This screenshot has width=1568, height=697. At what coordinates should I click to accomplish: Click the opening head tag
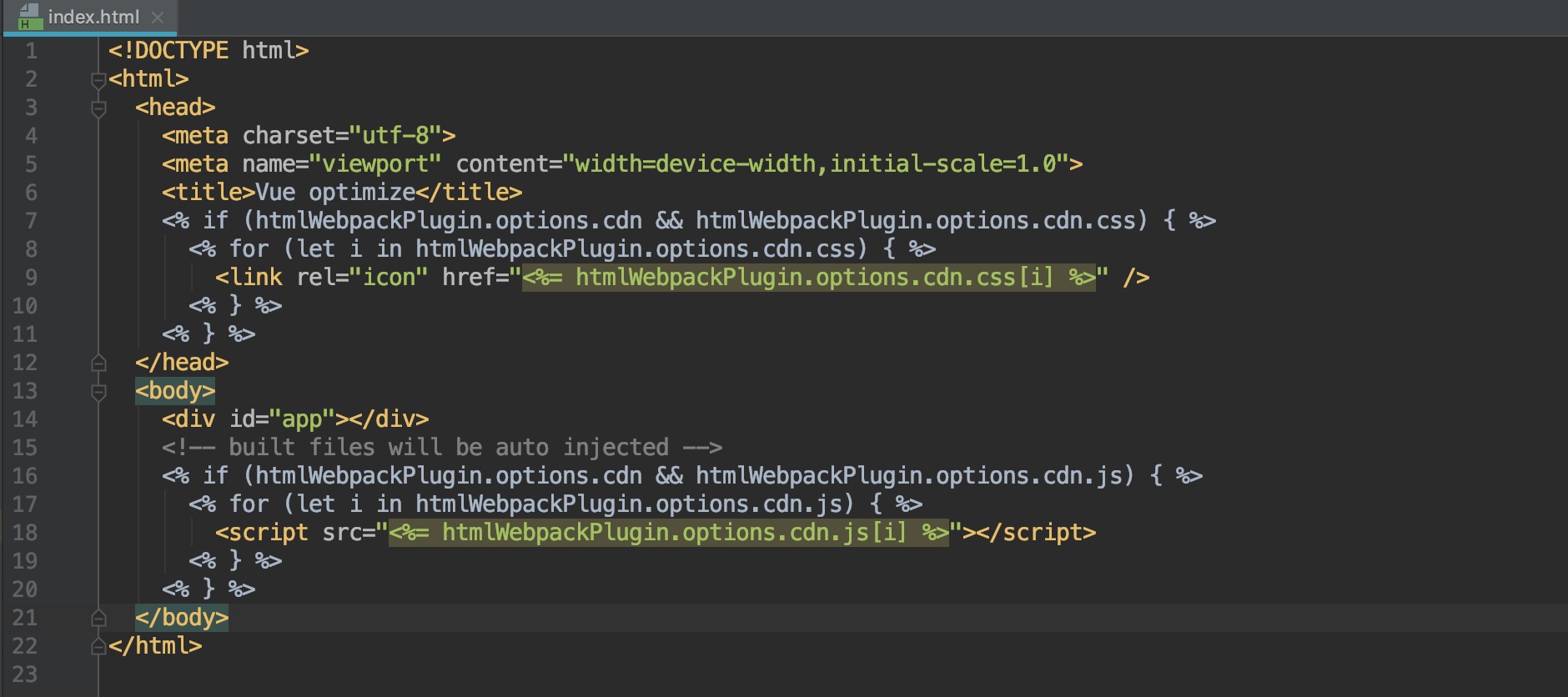pos(175,108)
